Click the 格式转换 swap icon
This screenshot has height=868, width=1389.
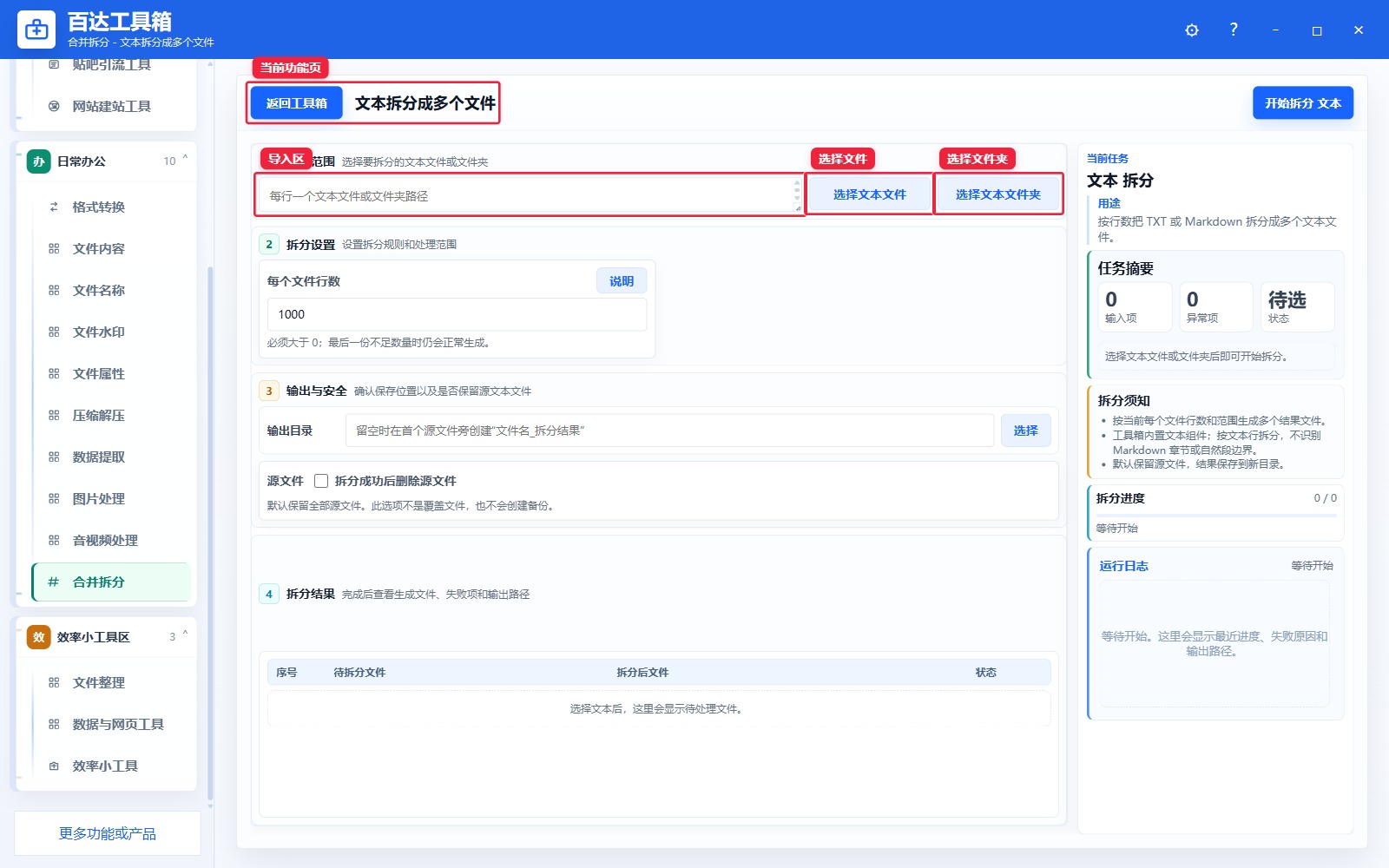coord(54,207)
